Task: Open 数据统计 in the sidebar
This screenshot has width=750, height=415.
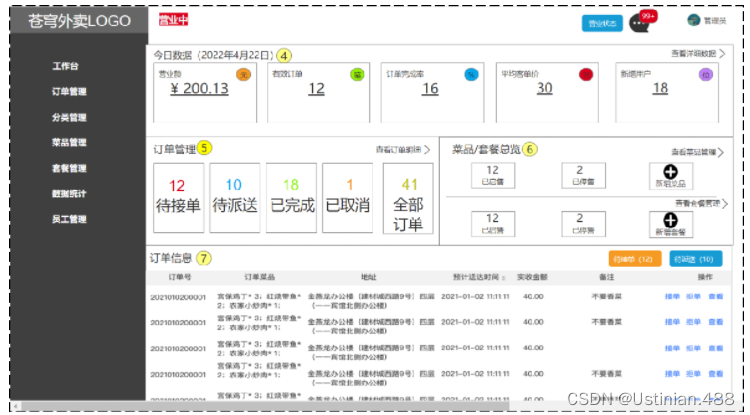Action: point(69,194)
